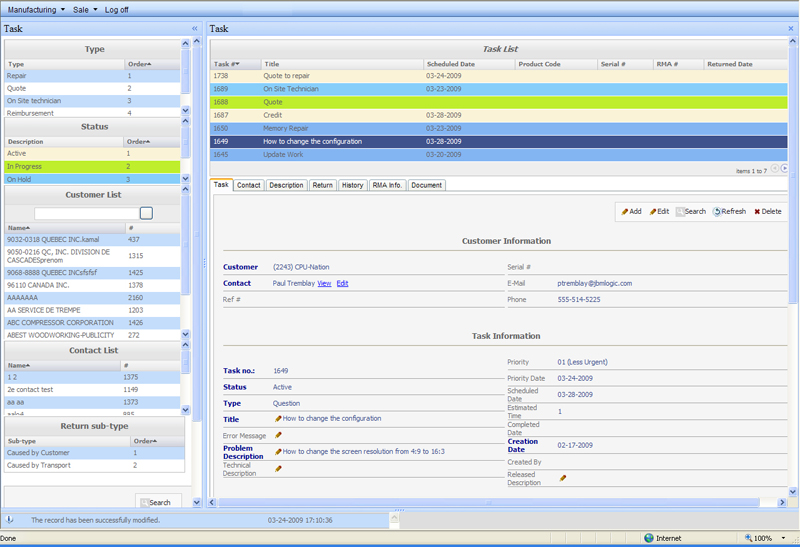Collapse the left Task panel with double-arrow

point(194,29)
